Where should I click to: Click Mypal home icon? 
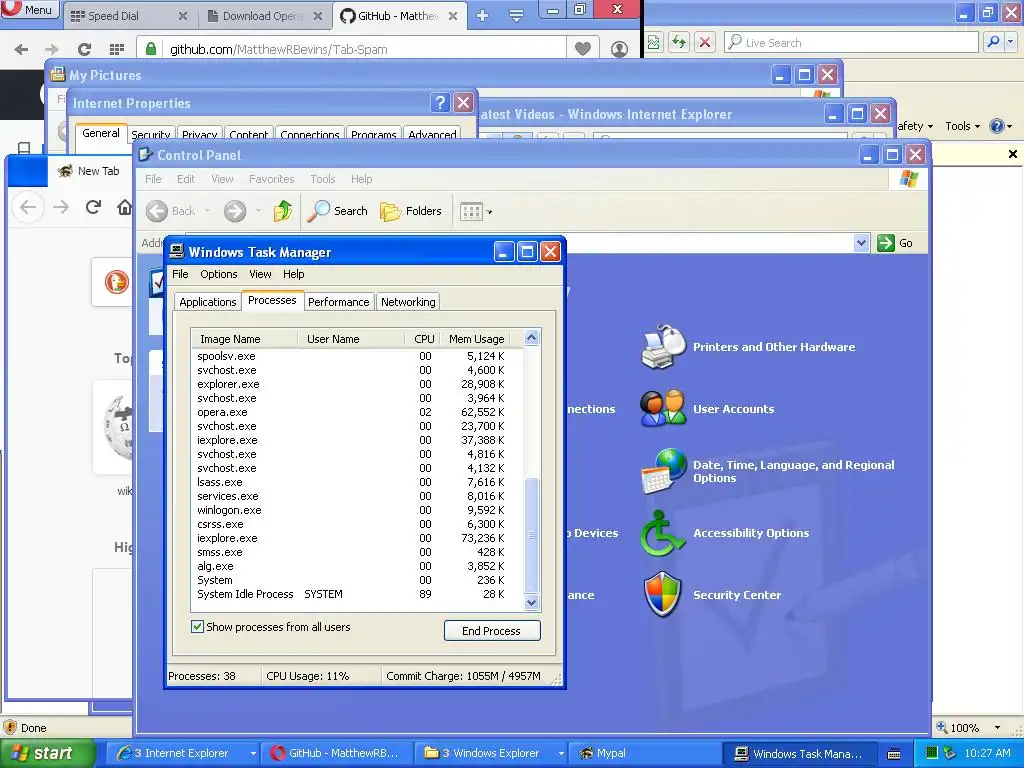click(x=124, y=208)
